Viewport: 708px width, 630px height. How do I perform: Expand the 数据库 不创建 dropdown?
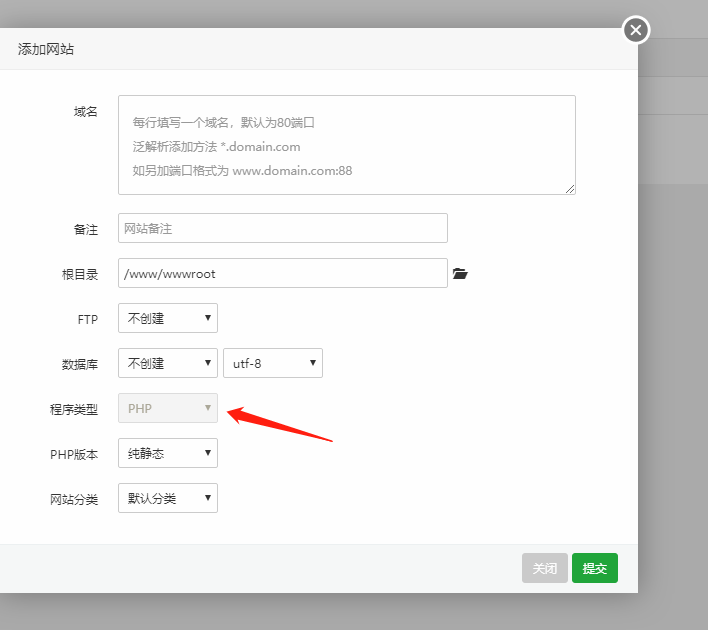point(168,363)
